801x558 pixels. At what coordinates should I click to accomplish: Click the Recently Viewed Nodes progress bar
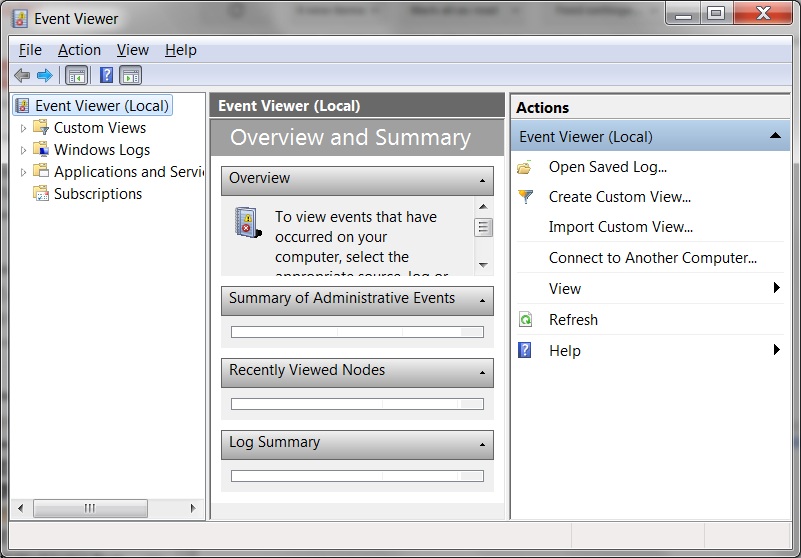pyautogui.click(x=357, y=404)
